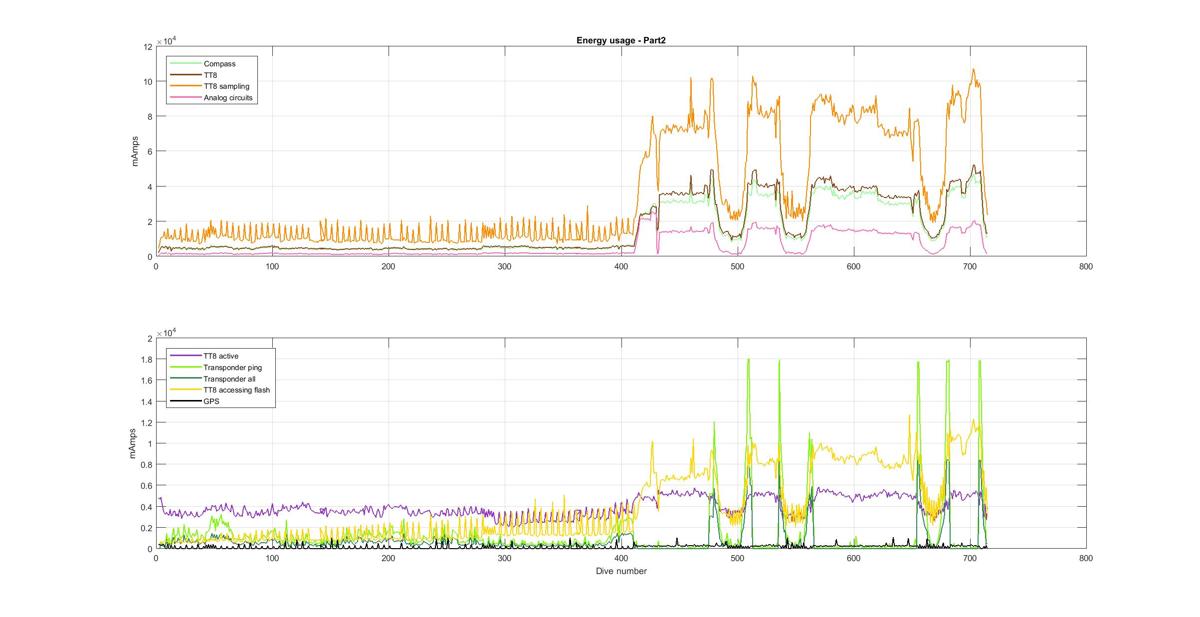This screenshot has width=1200, height=617.
Task: Click the light green line sample beside 'Transponder ping'
Action: pos(184,366)
